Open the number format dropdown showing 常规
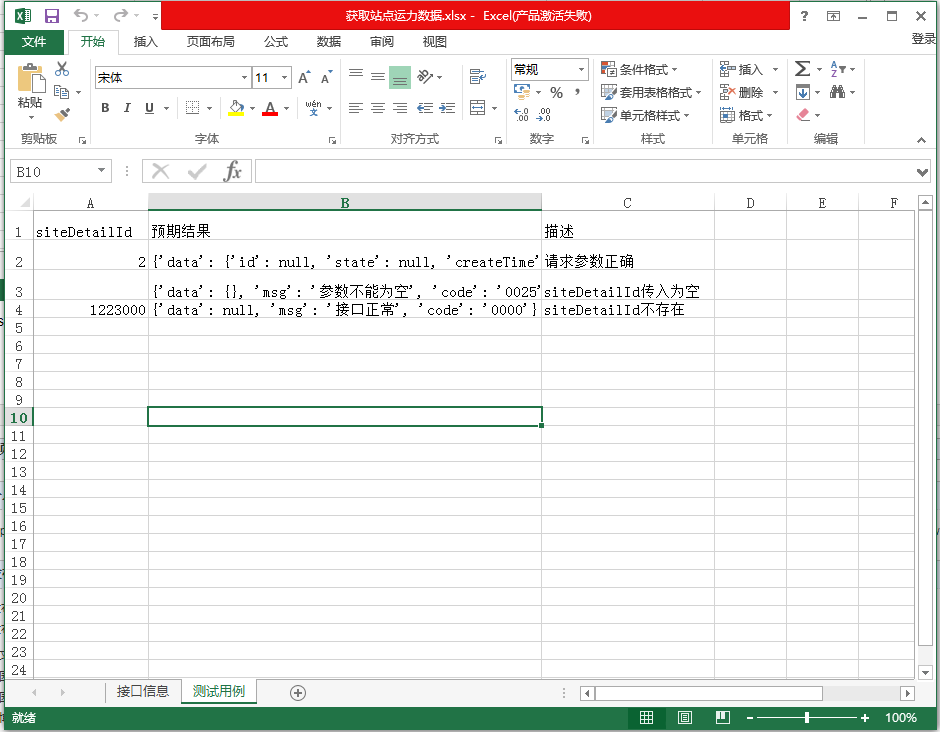The image size is (940, 732). coord(546,69)
